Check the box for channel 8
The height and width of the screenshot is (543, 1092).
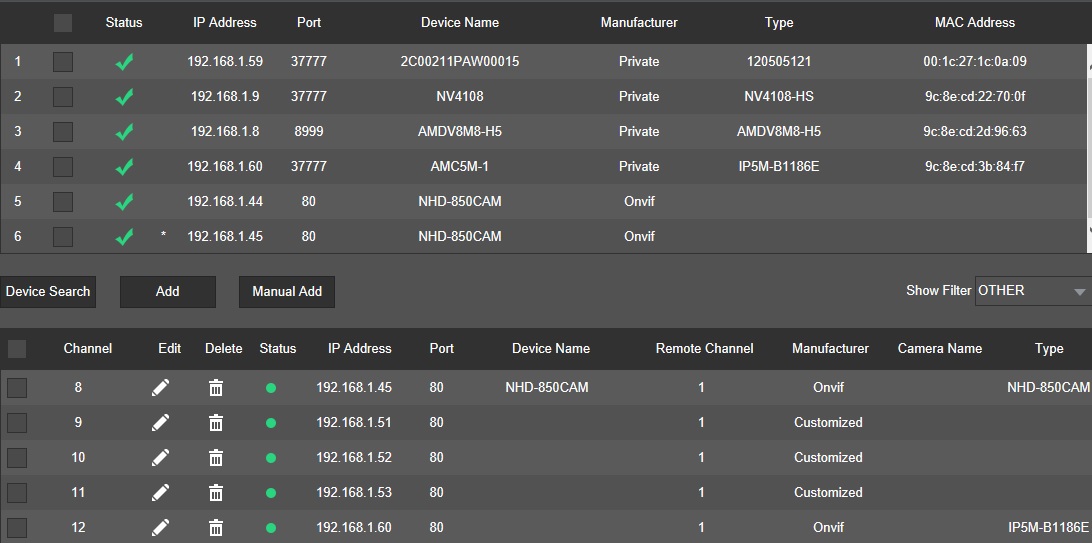click(x=17, y=388)
